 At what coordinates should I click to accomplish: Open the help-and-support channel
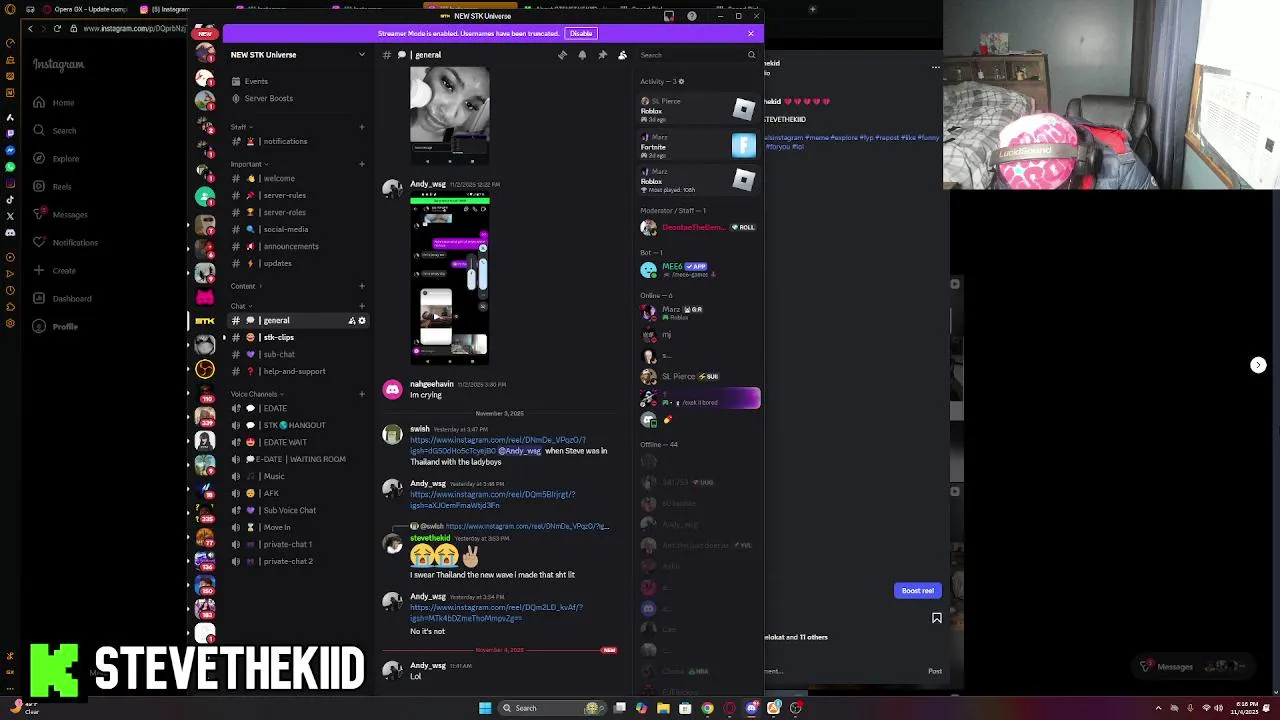click(298, 371)
